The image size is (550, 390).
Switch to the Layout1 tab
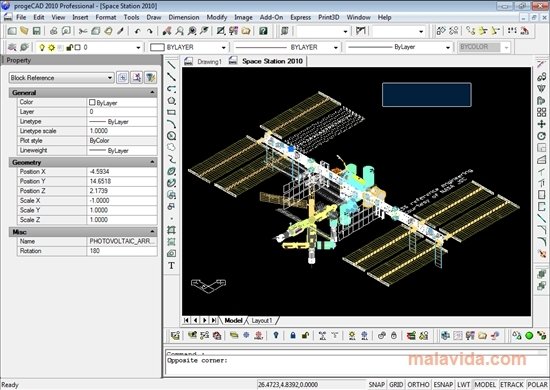pyautogui.click(x=262, y=321)
